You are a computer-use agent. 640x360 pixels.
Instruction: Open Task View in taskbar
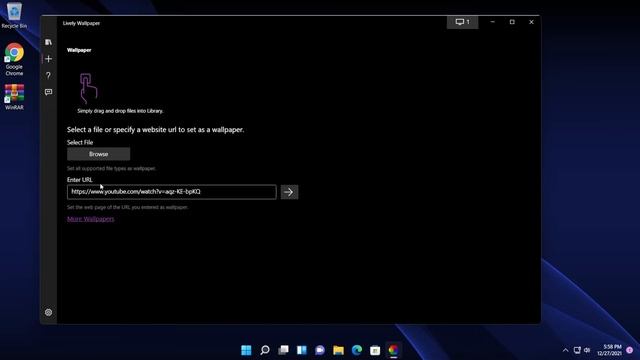click(283, 350)
